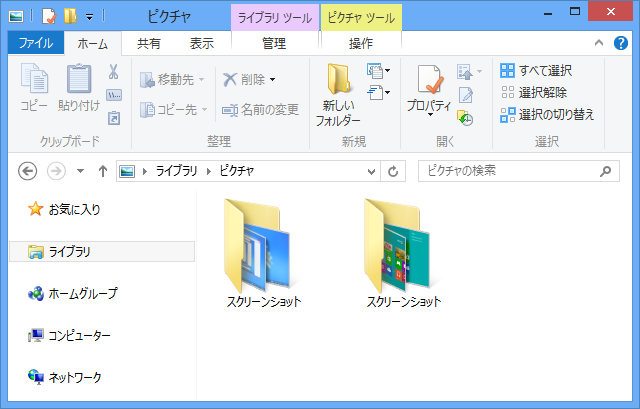Open the address bar history dropdown
Image resolution: width=640 pixels, height=409 pixels.
371,171
